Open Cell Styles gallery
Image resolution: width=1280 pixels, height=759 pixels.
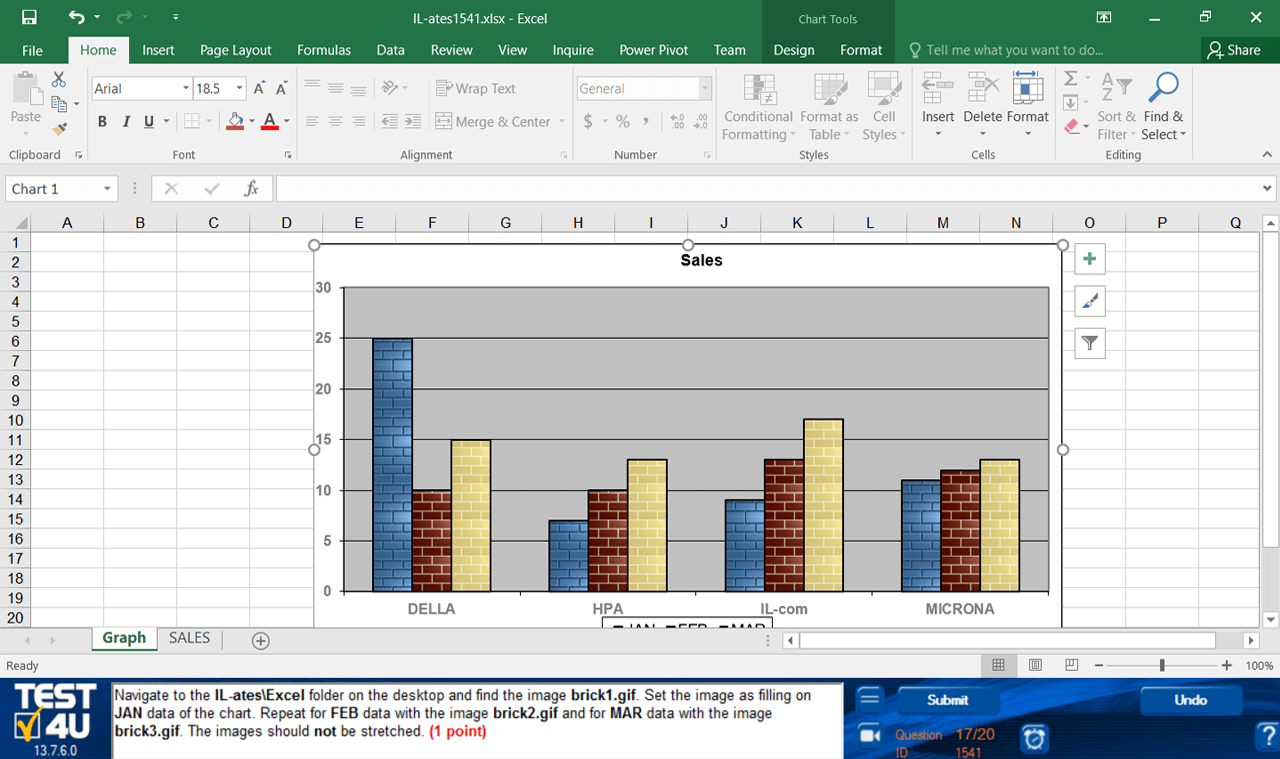point(884,106)
